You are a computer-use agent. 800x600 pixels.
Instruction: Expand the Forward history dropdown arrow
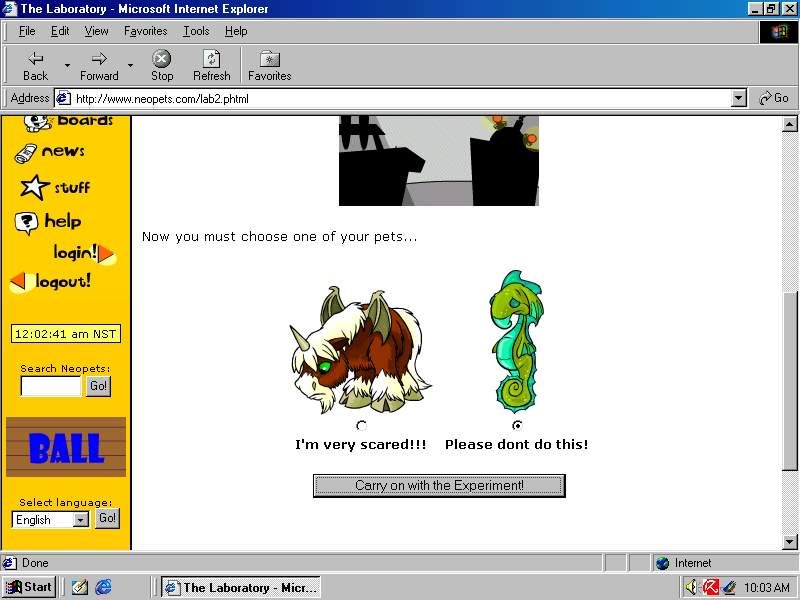pos(130,66)
